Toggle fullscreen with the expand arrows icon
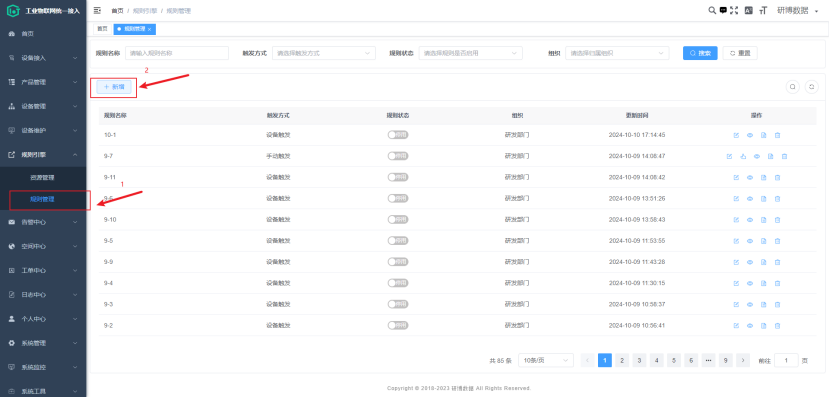The height and width of the screenshot is (397, 830). (734, 10)
